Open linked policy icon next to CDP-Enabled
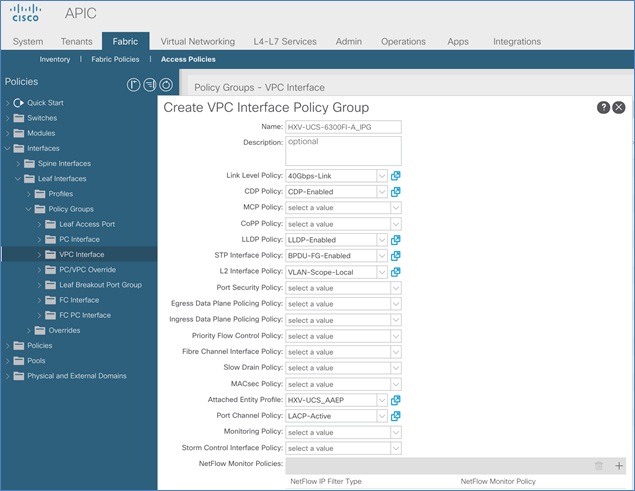 pos(396,192)
